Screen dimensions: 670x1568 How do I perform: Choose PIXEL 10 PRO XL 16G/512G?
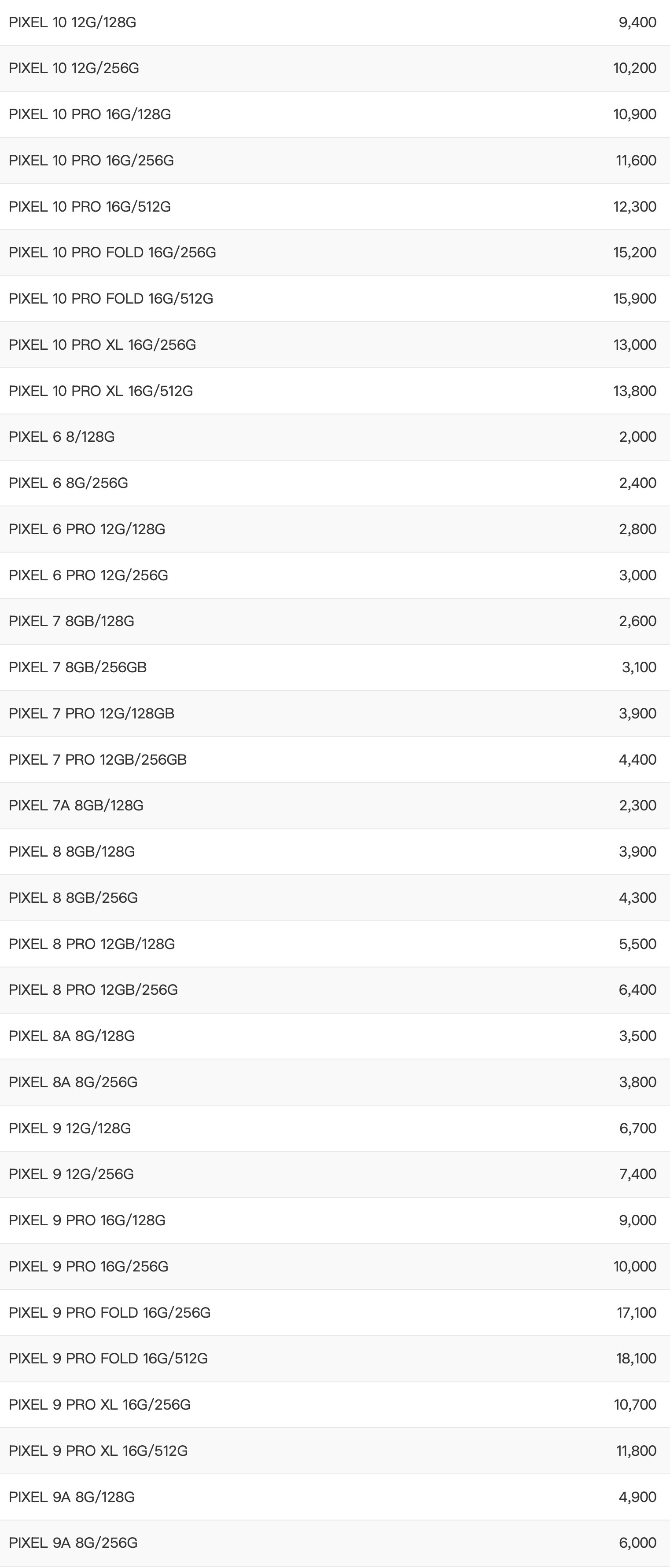pos(100,391)
